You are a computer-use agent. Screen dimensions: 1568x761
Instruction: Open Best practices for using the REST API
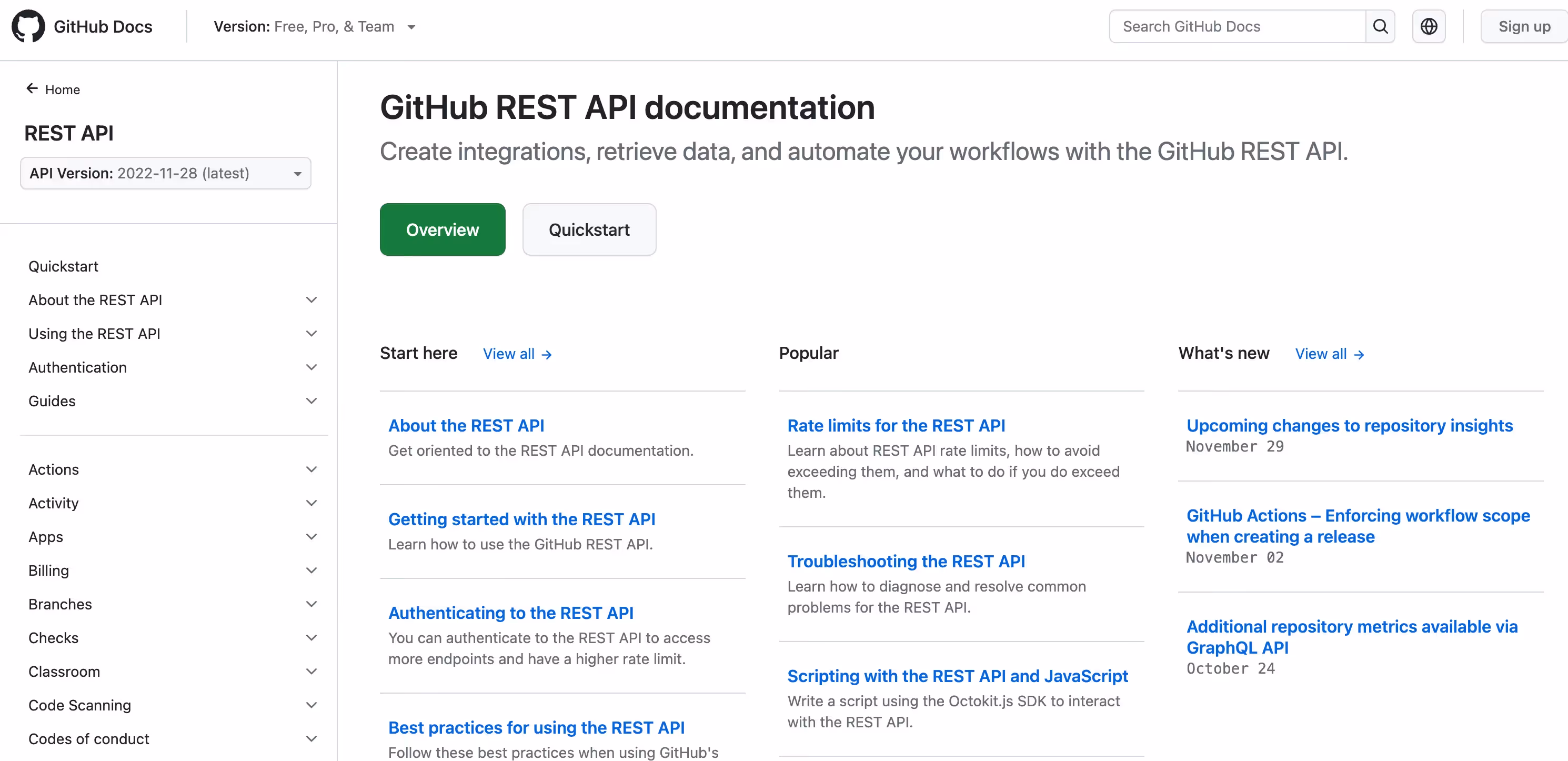(536, 727)
